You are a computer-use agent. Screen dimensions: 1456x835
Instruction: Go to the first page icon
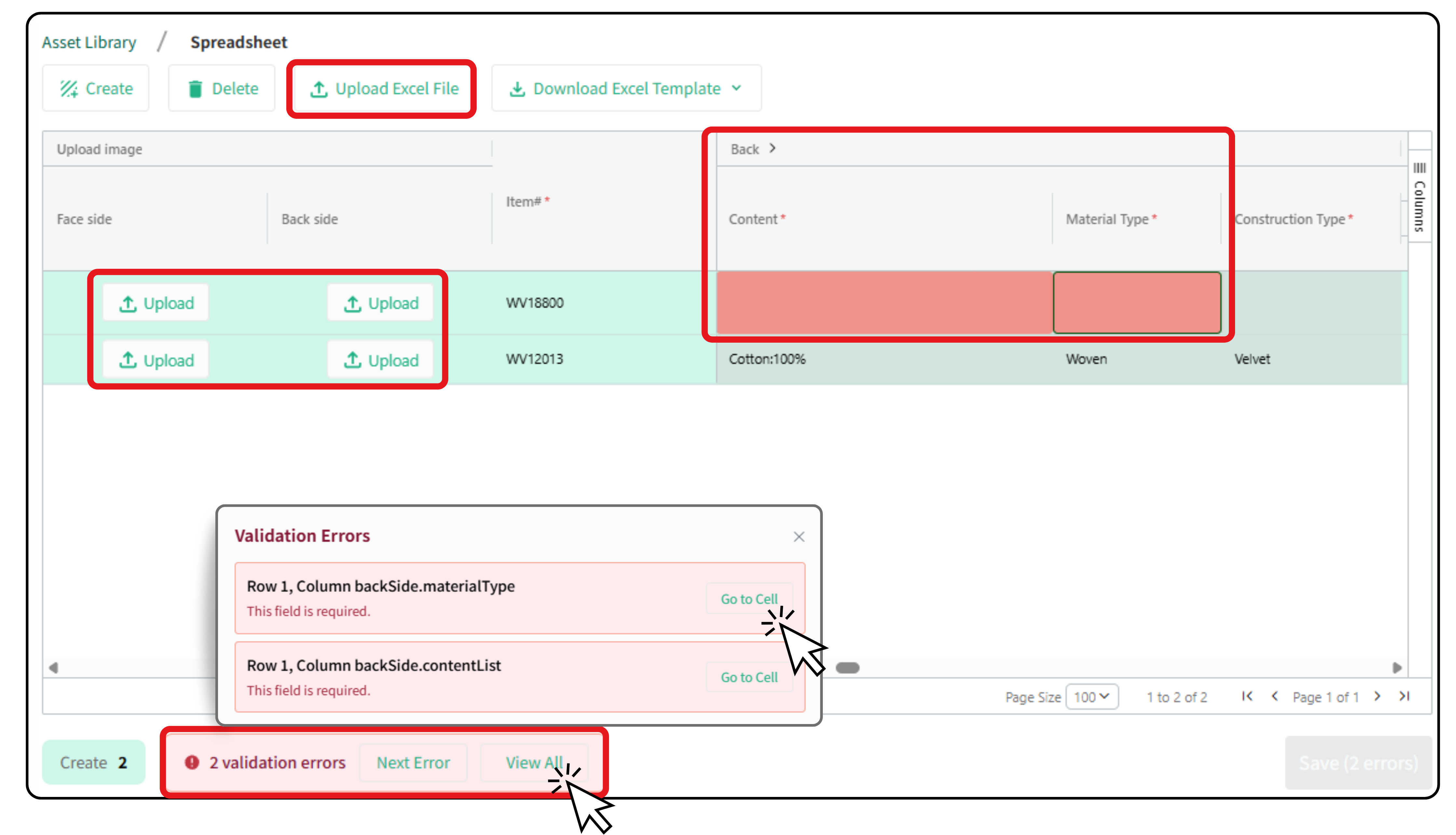(x=1247, y=696)
